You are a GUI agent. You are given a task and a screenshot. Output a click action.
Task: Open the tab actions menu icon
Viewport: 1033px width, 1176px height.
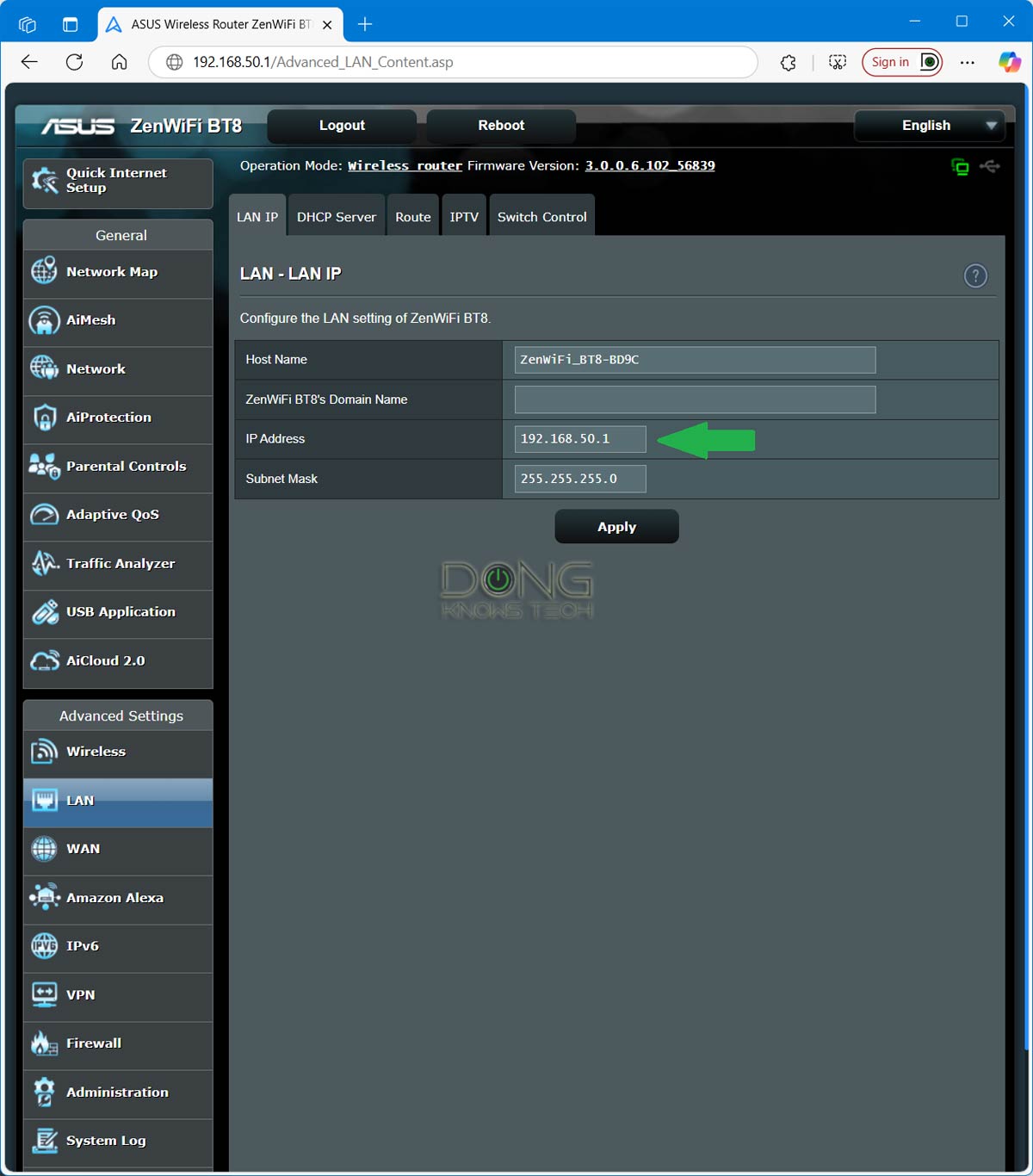click(70, 24)
